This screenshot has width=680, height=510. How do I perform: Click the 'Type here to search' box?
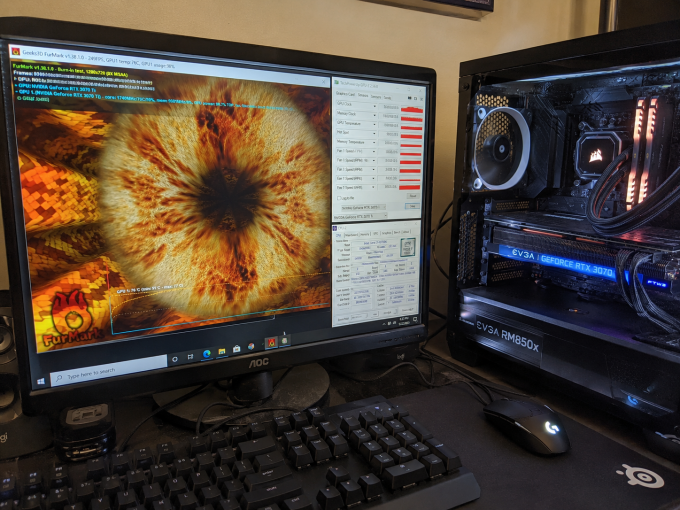pos(108,373)
